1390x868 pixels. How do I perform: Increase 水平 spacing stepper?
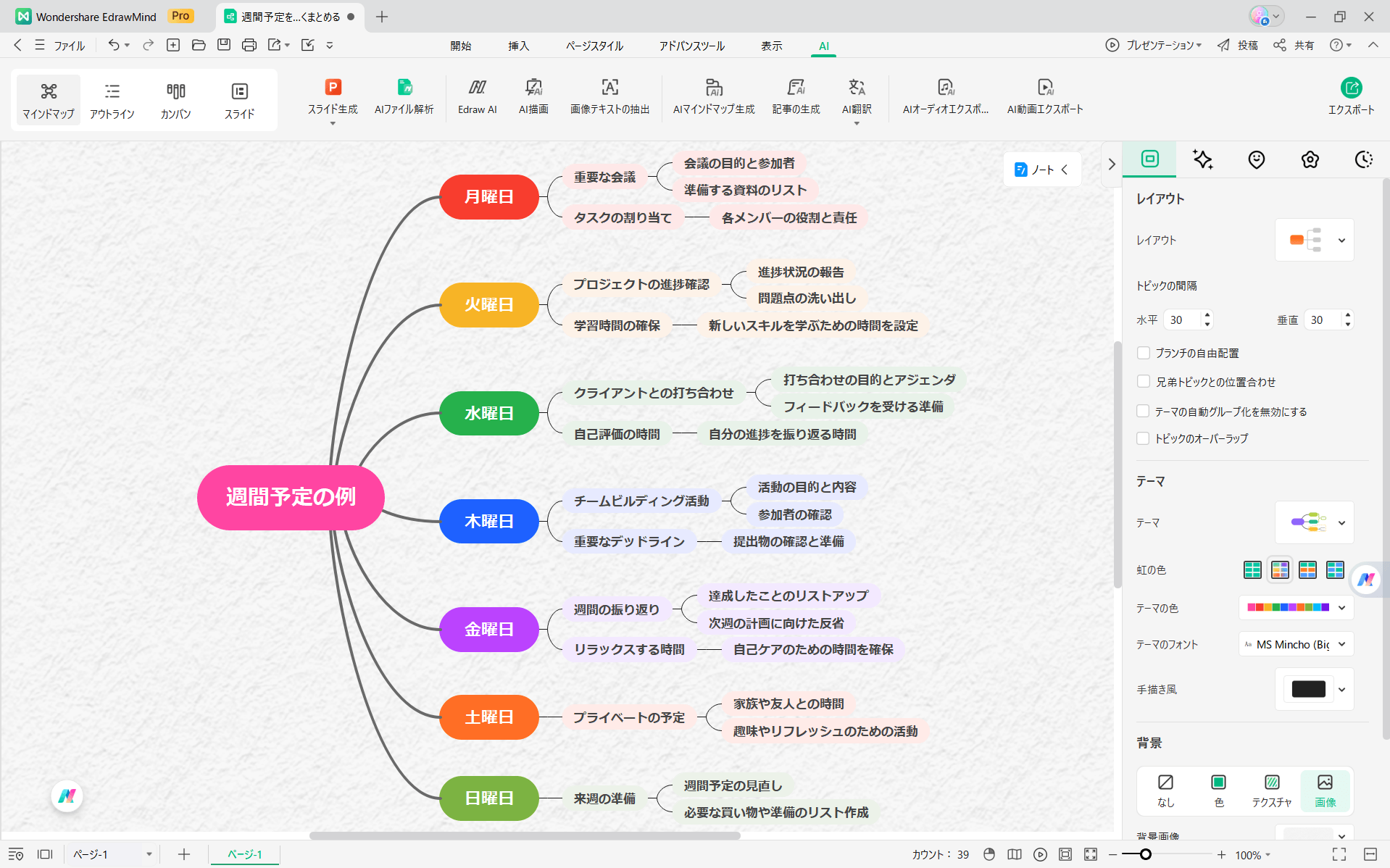pyautogui.click(x=1207, y=314)
